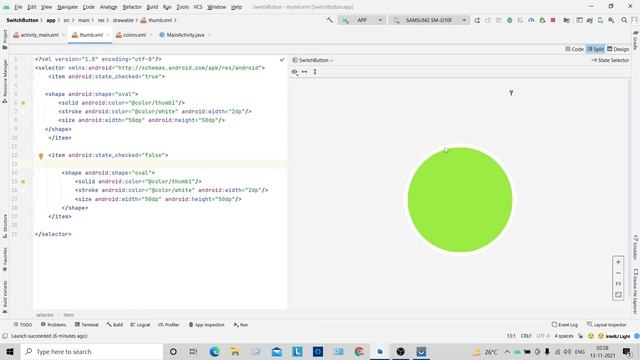Click the Windows taskbar search box
The image size is (640, 360).
pyautogui.click(x=91, y=351)
